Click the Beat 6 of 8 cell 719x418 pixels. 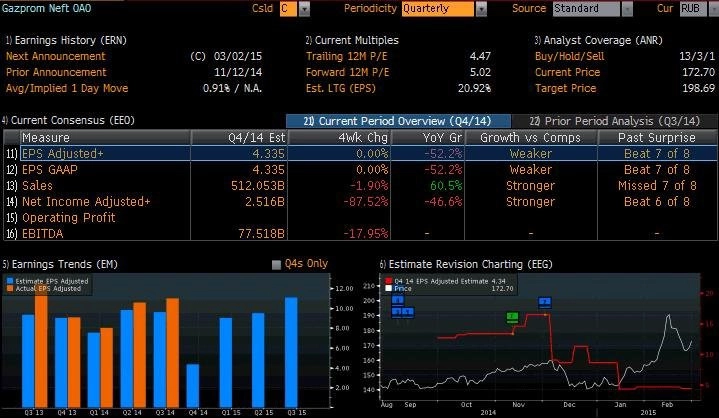[x=657, y=202]
